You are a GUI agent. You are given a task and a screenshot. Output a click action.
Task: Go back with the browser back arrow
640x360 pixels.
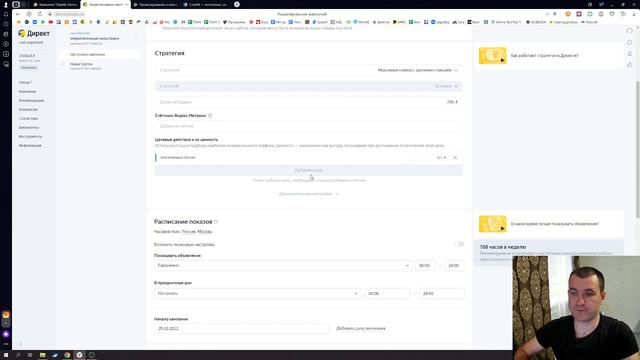[x=18, y=14]
